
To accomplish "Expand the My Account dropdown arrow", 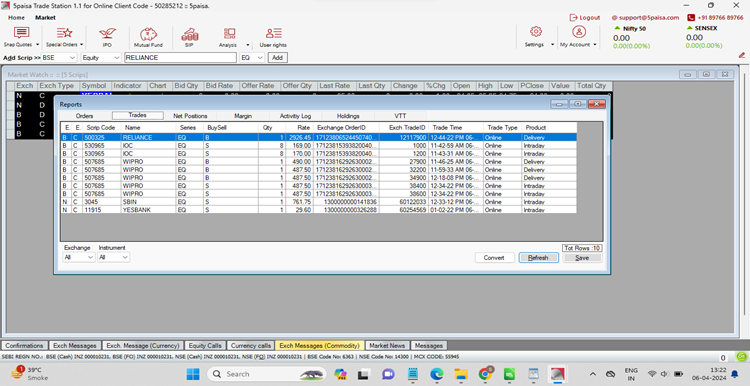I will point(595,44).
